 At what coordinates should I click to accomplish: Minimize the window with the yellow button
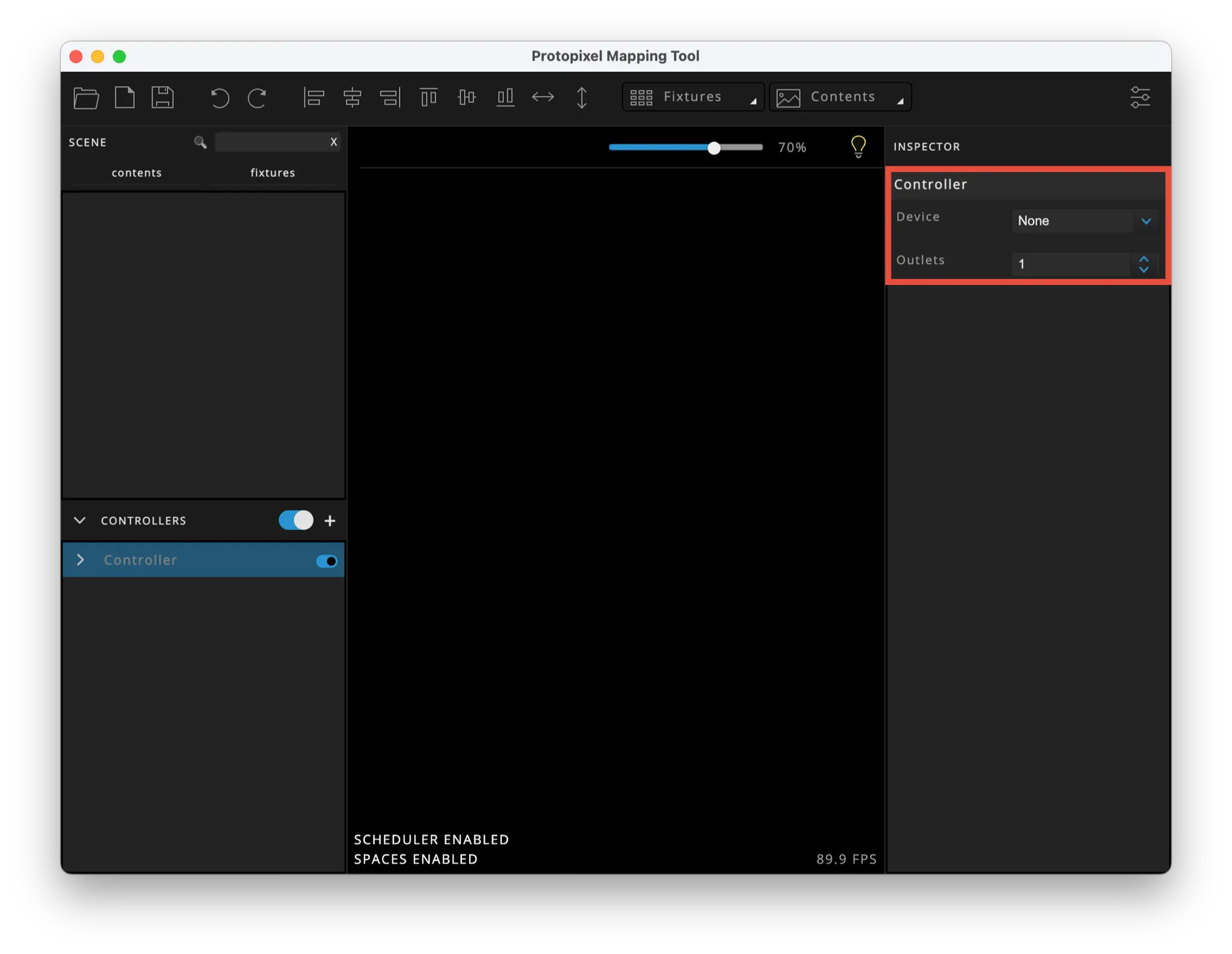(x=97, y=57)
